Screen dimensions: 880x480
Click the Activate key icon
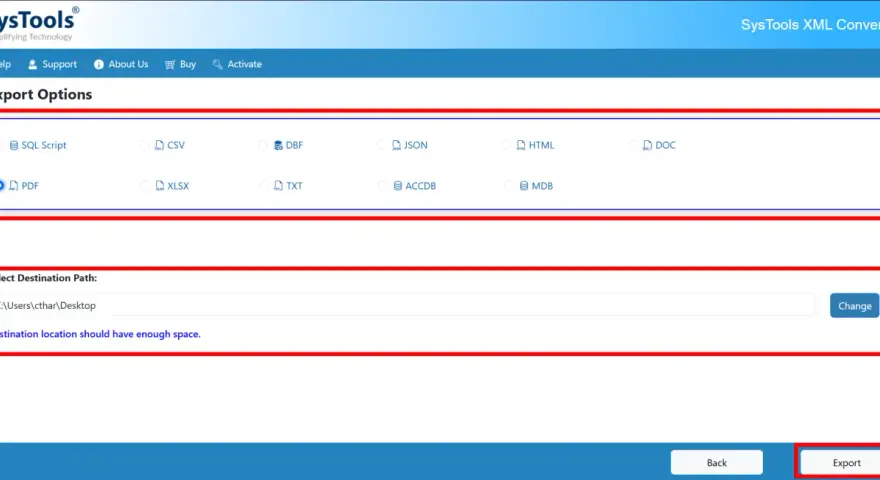coord(217,65)
